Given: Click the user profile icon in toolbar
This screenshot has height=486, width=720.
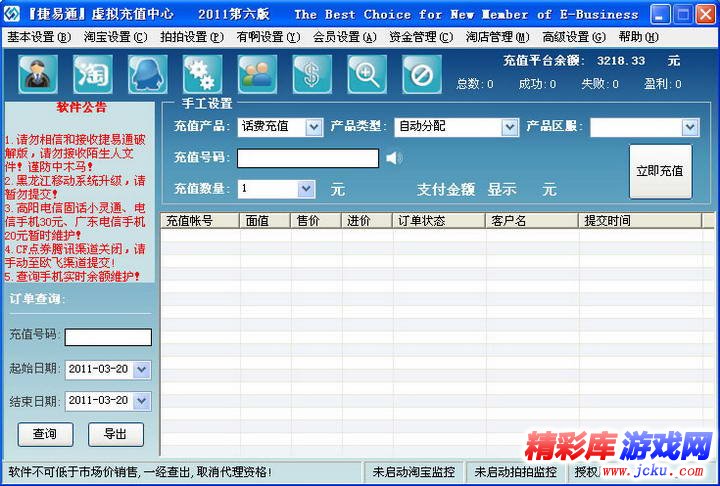Looking at the screenshot, I should tap(38, 74).
